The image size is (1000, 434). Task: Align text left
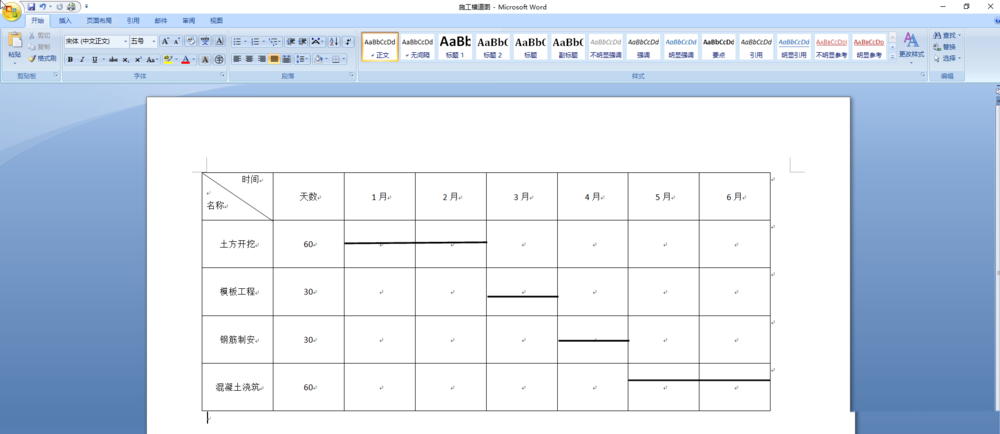pos(237,59)
